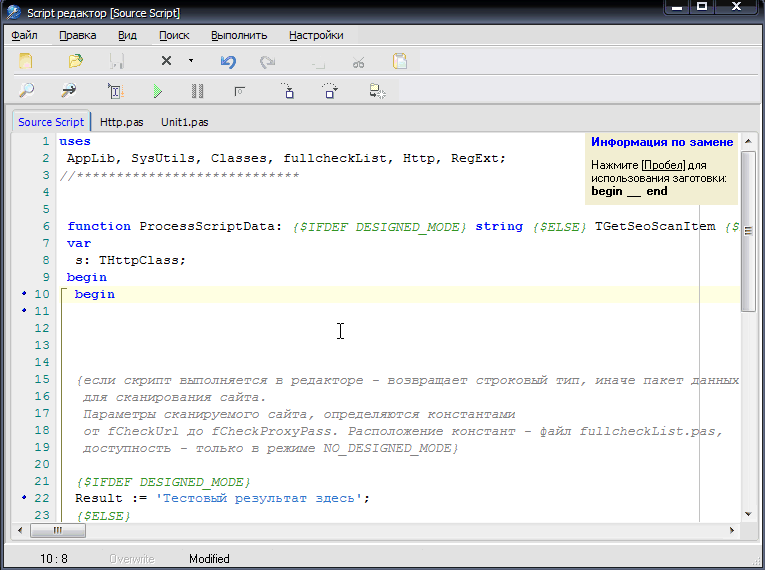Click the New file icon
The width and height of the screenshot is (765, 570).
pos(26,61)
